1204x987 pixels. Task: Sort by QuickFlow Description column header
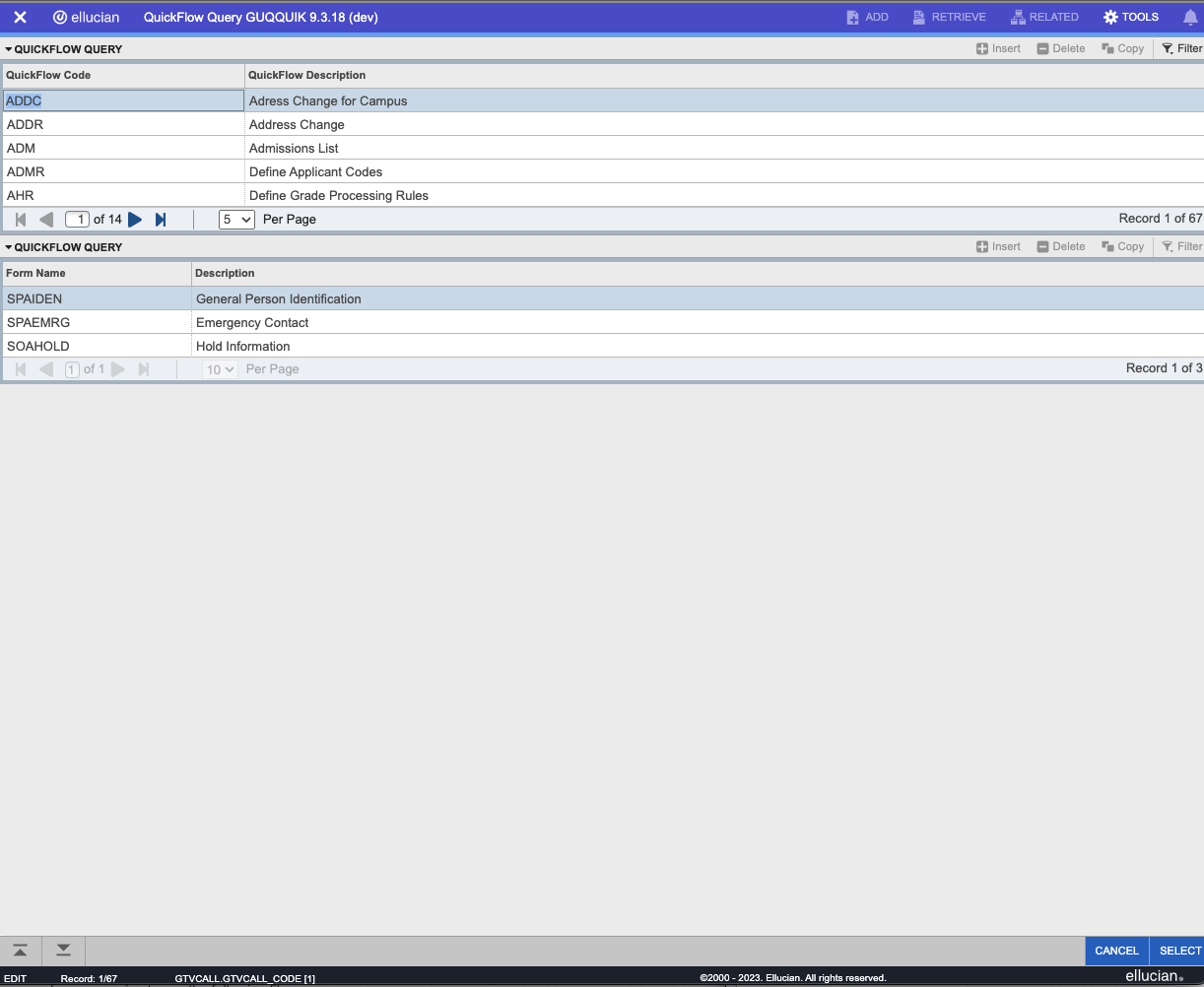coord(307,75)
